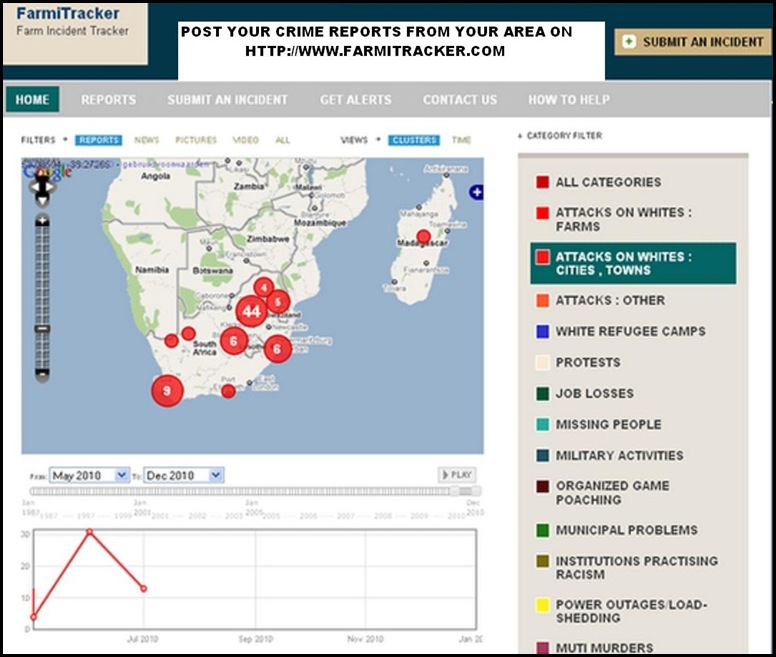This screenshot has width=776, height=657.
Task: Select Attacks on Whites: Farms category
Action: tap(615, 219)
